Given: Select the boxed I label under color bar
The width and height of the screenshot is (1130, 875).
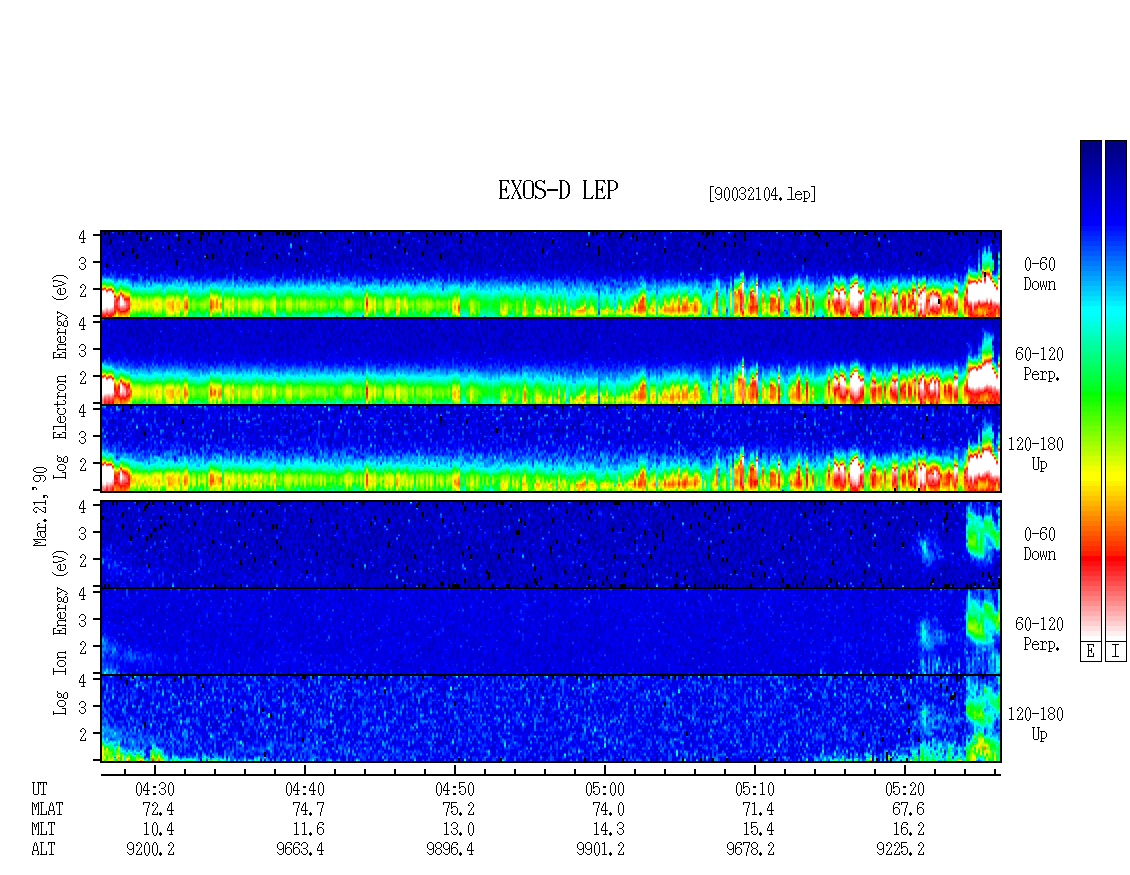Looking at the screenshot, I should tap(1116, 652).
